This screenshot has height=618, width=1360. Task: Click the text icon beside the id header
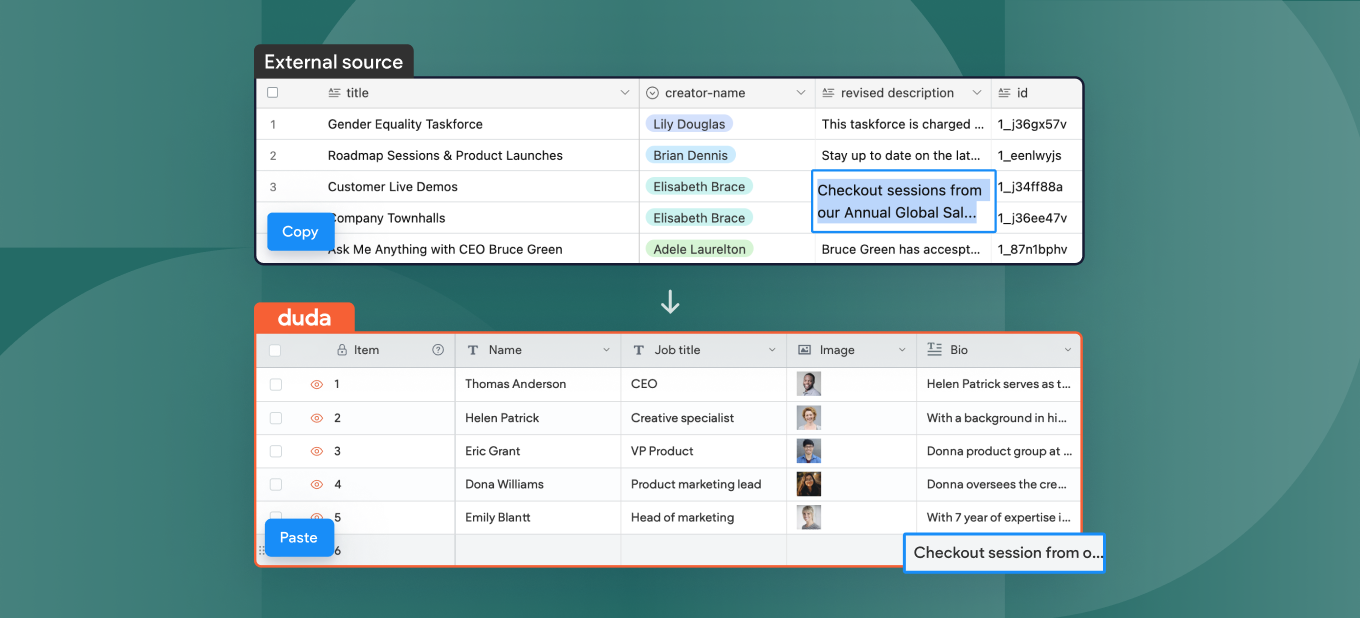click(x=1004, y=93)
